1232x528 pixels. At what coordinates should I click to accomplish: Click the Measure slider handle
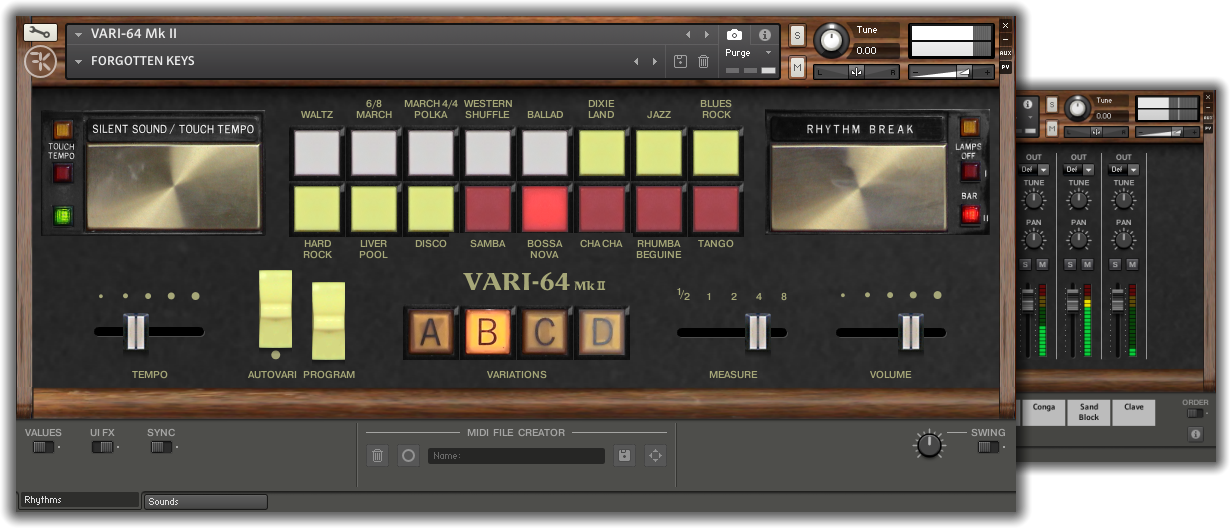tap(758, 332)
